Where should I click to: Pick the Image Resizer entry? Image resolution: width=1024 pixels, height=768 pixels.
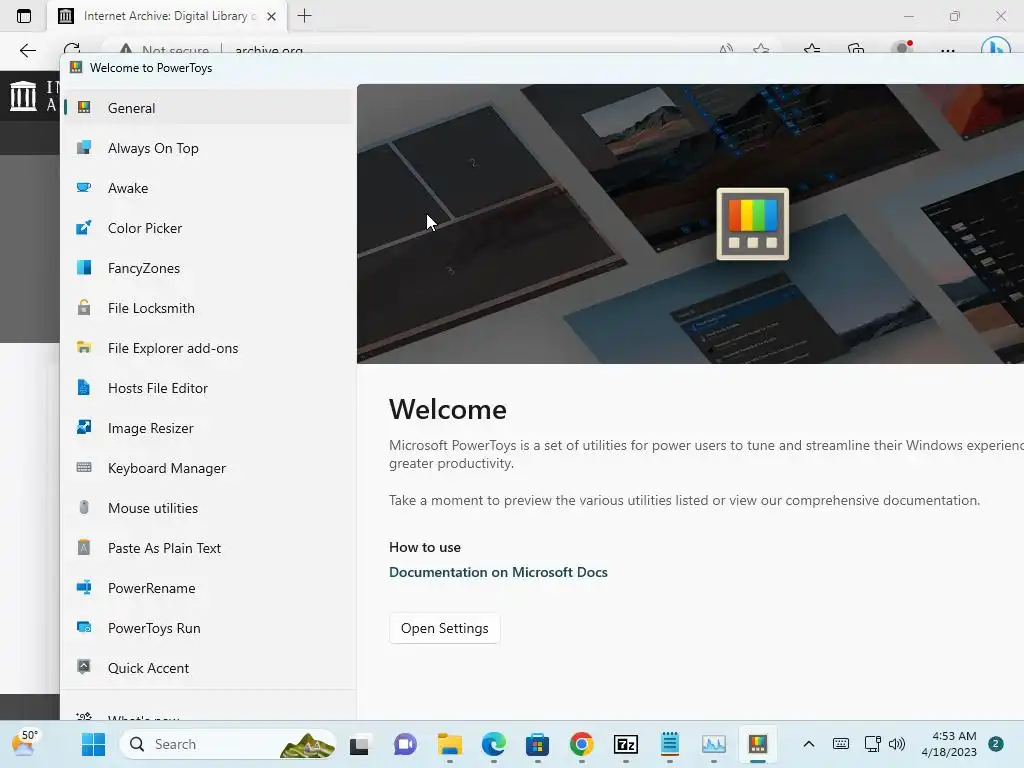(208, 428)
